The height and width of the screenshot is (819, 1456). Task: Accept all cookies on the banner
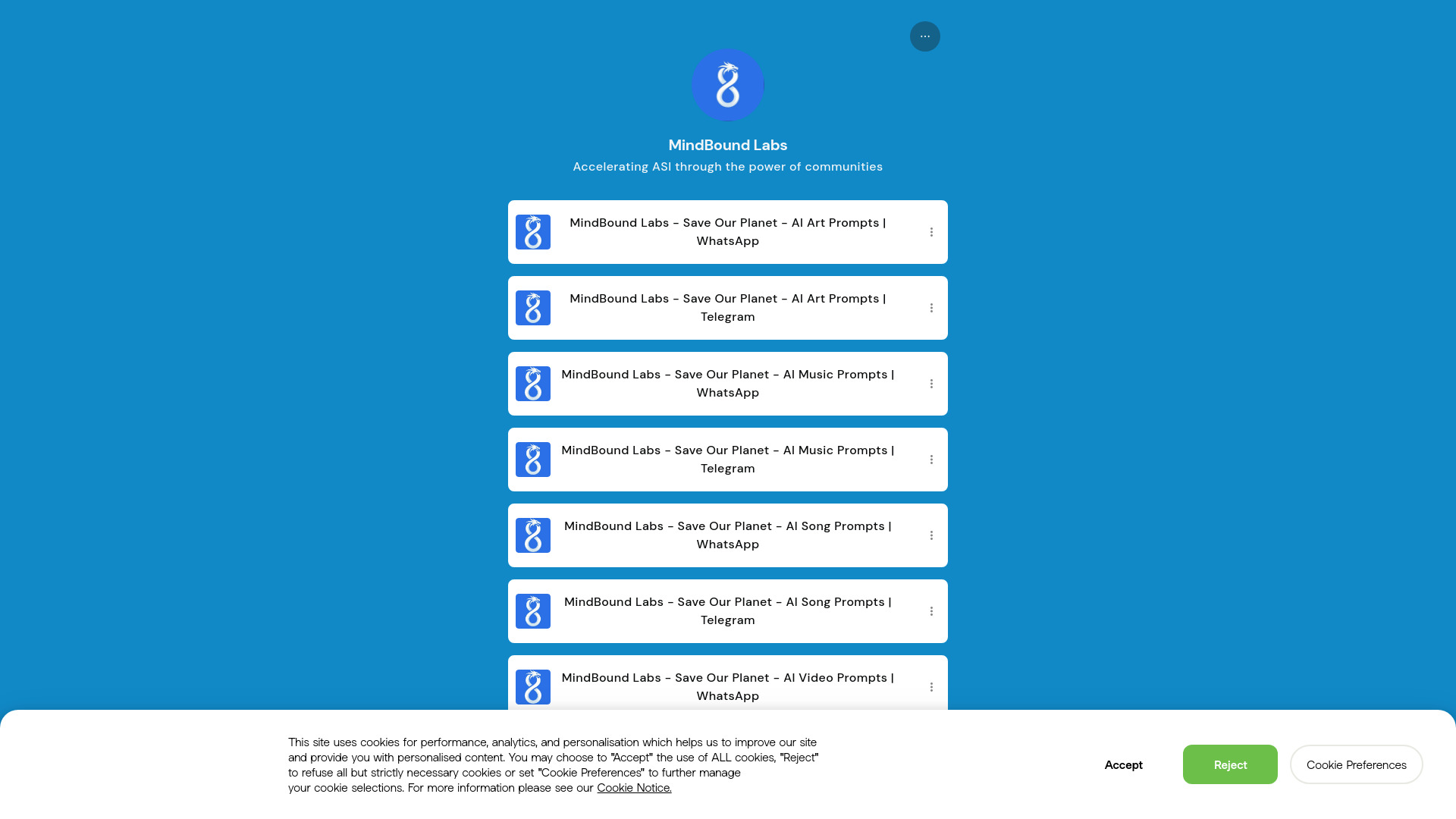click(x=1124, y=765)
